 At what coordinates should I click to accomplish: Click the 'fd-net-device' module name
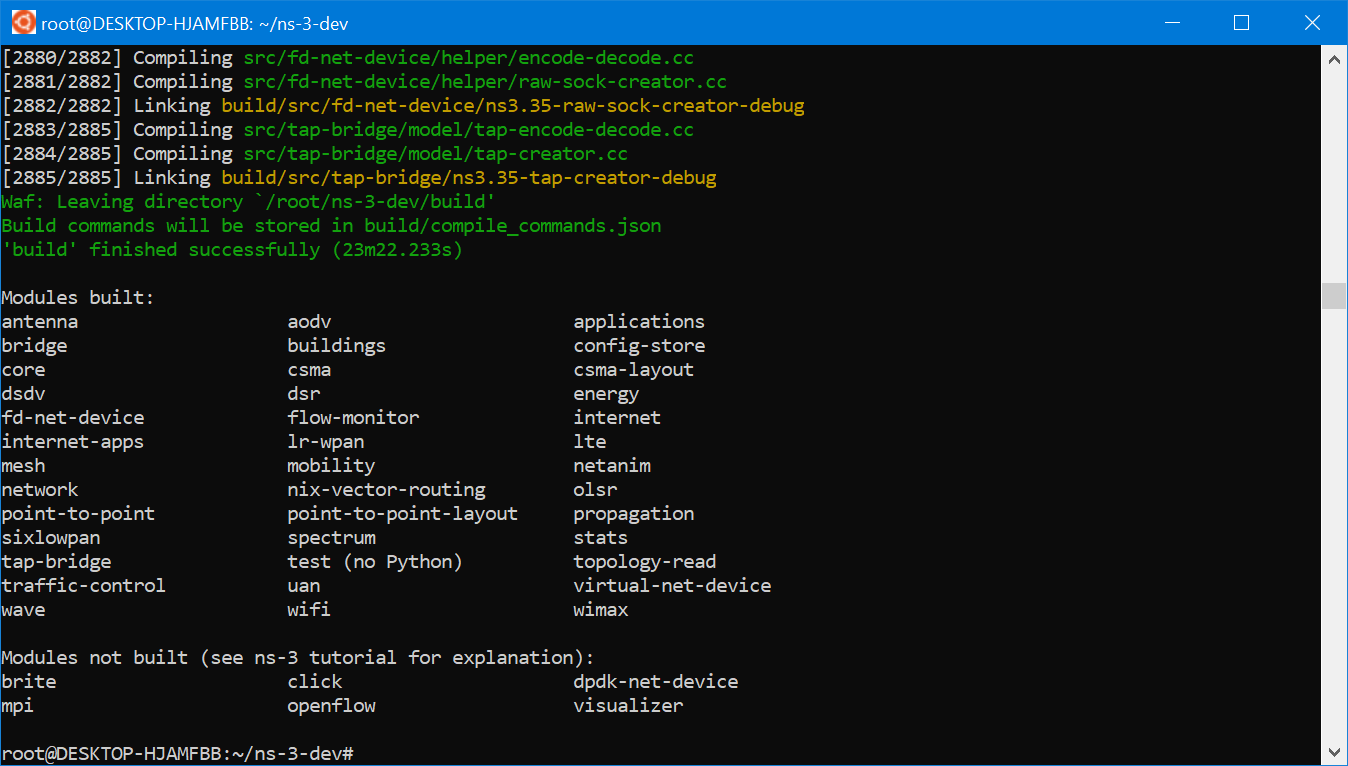pyautogui.click(x=73, y=418)
